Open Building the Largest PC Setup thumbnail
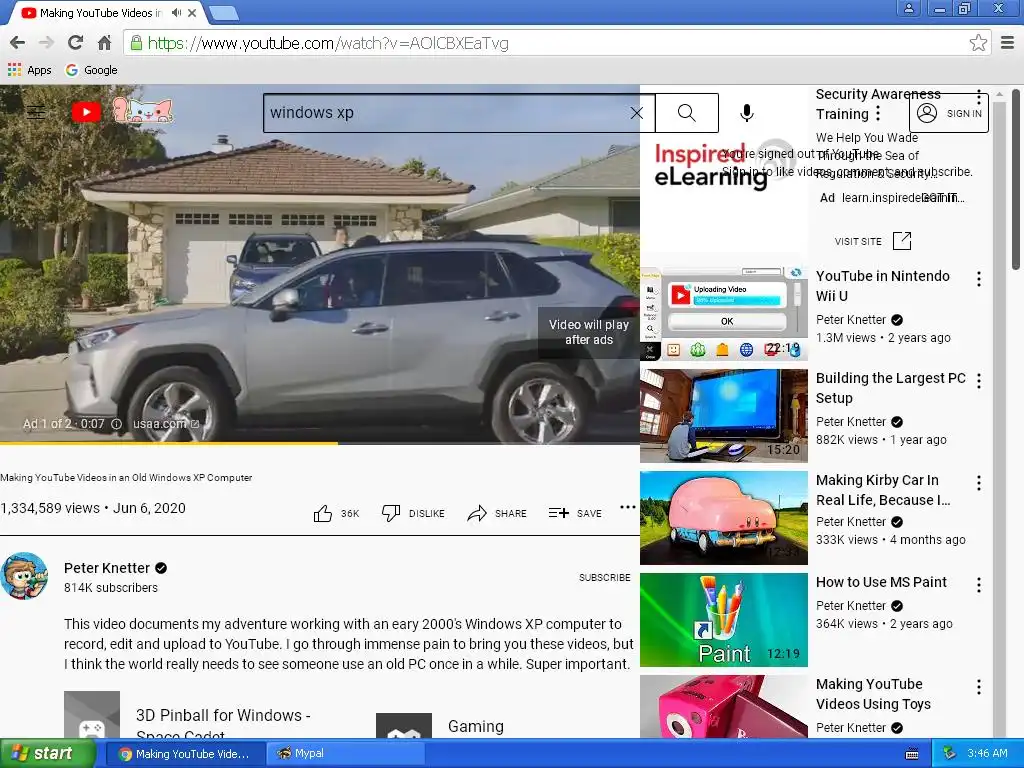Viewport: 1024px width, 768px height. [724, 416]
